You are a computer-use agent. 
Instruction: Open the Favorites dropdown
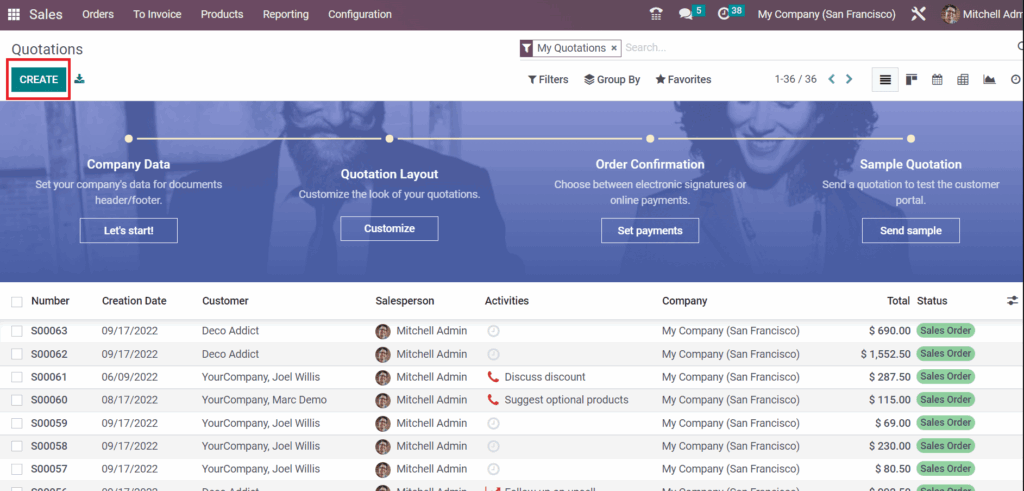(x=683, y=80)
